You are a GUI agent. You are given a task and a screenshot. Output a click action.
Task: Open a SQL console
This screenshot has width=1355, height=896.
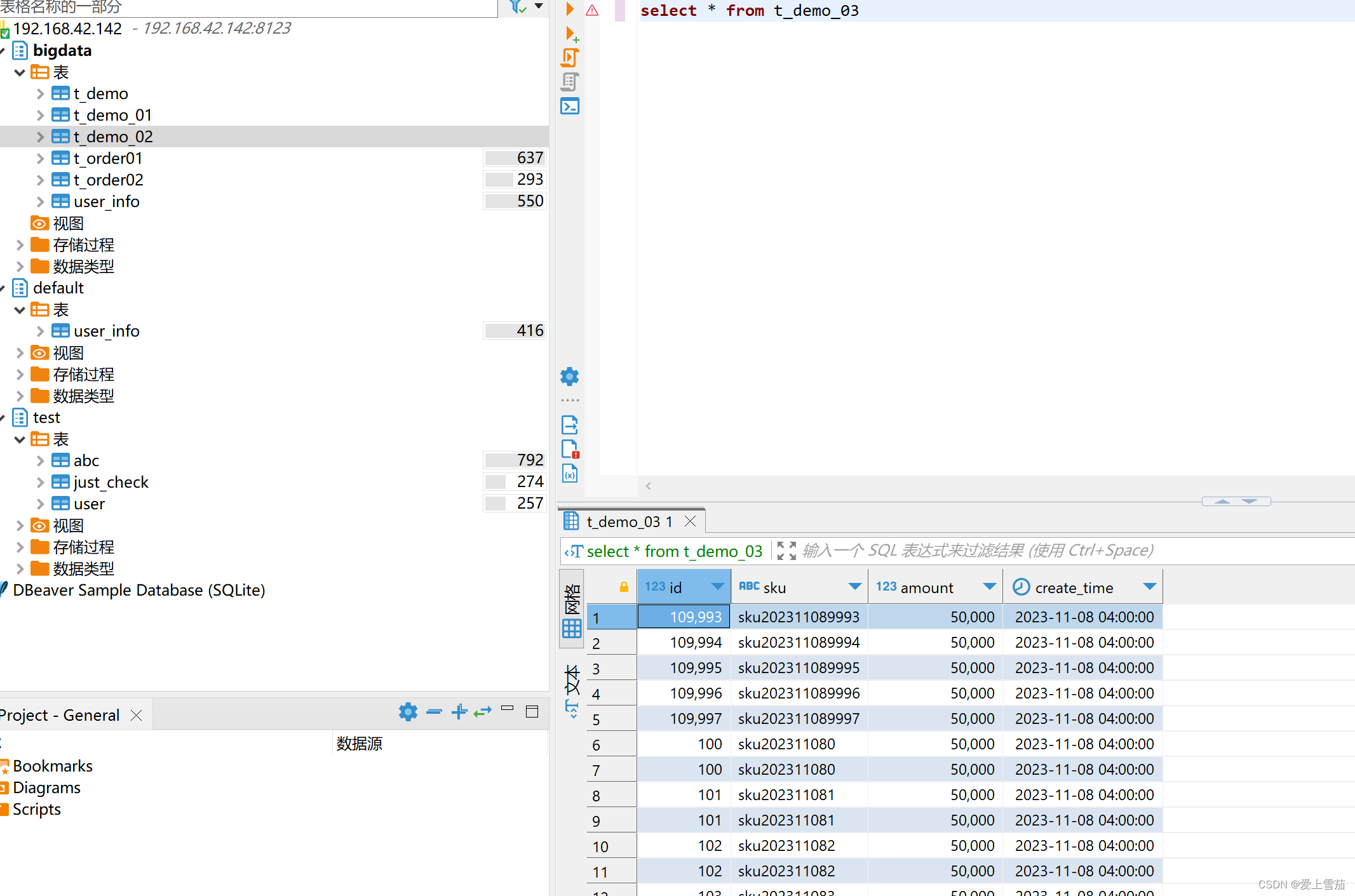[x=570, y=106]
